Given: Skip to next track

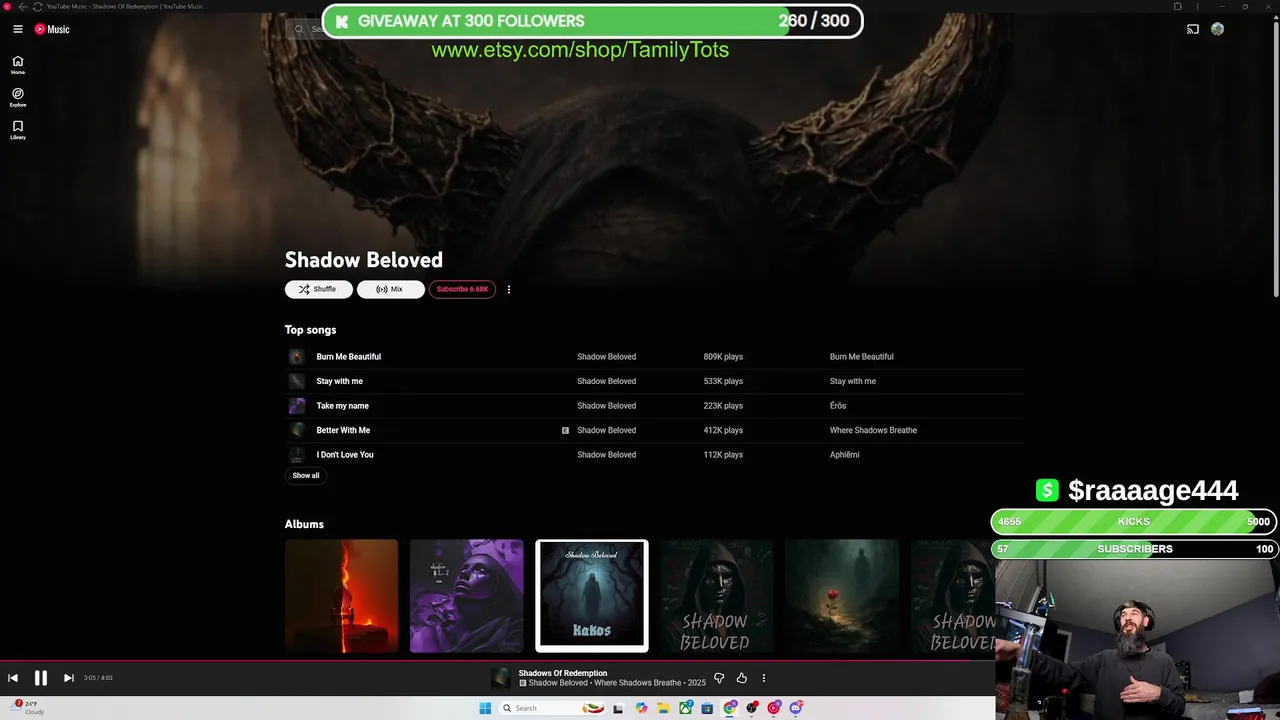Looking at the screenshot, I should tap(69, 678).
